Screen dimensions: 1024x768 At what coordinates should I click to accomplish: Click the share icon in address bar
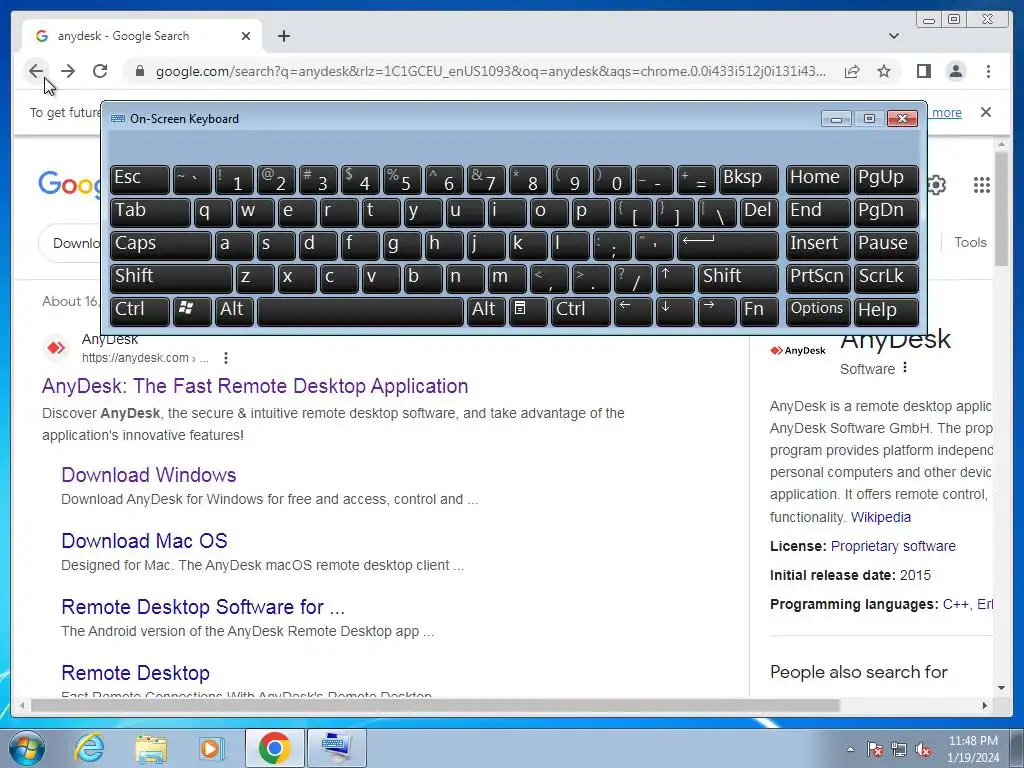[852, 71]
